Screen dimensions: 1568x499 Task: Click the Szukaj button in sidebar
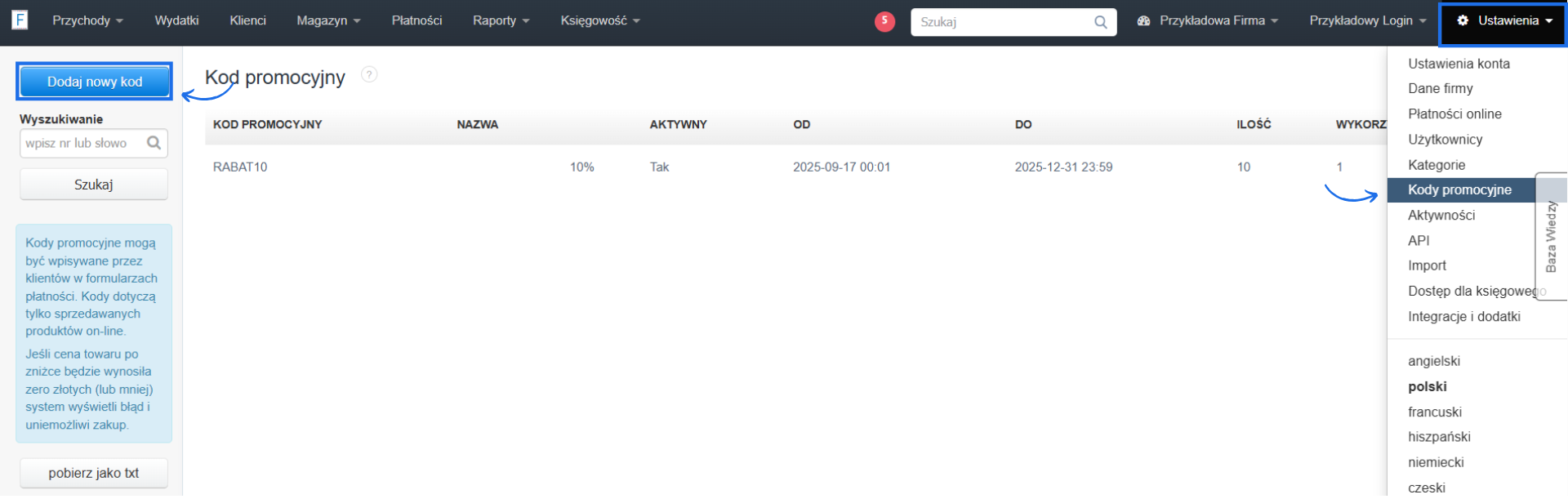tap(94, 185)
